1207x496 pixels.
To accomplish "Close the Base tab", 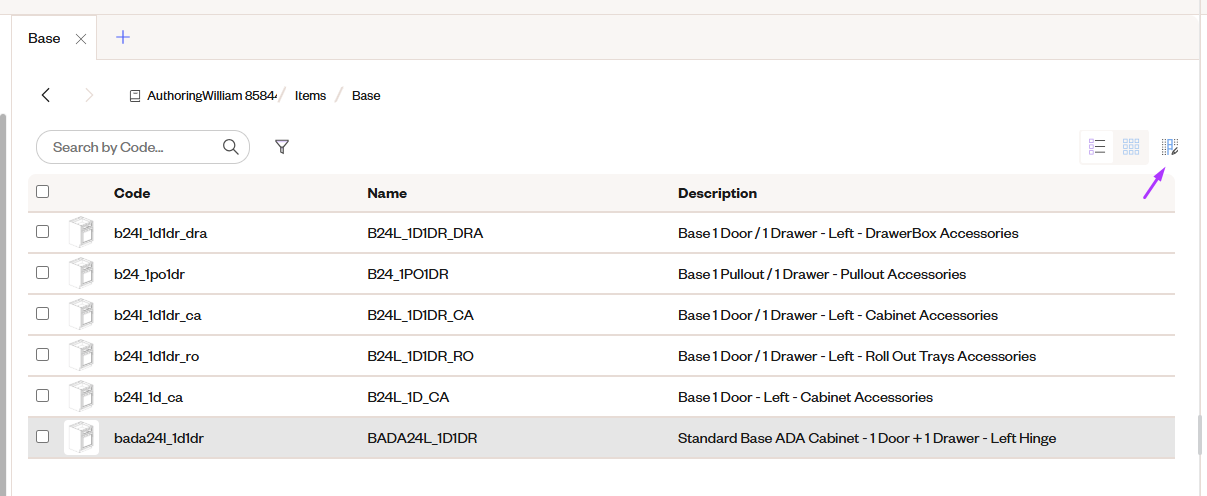I will 81,39.
